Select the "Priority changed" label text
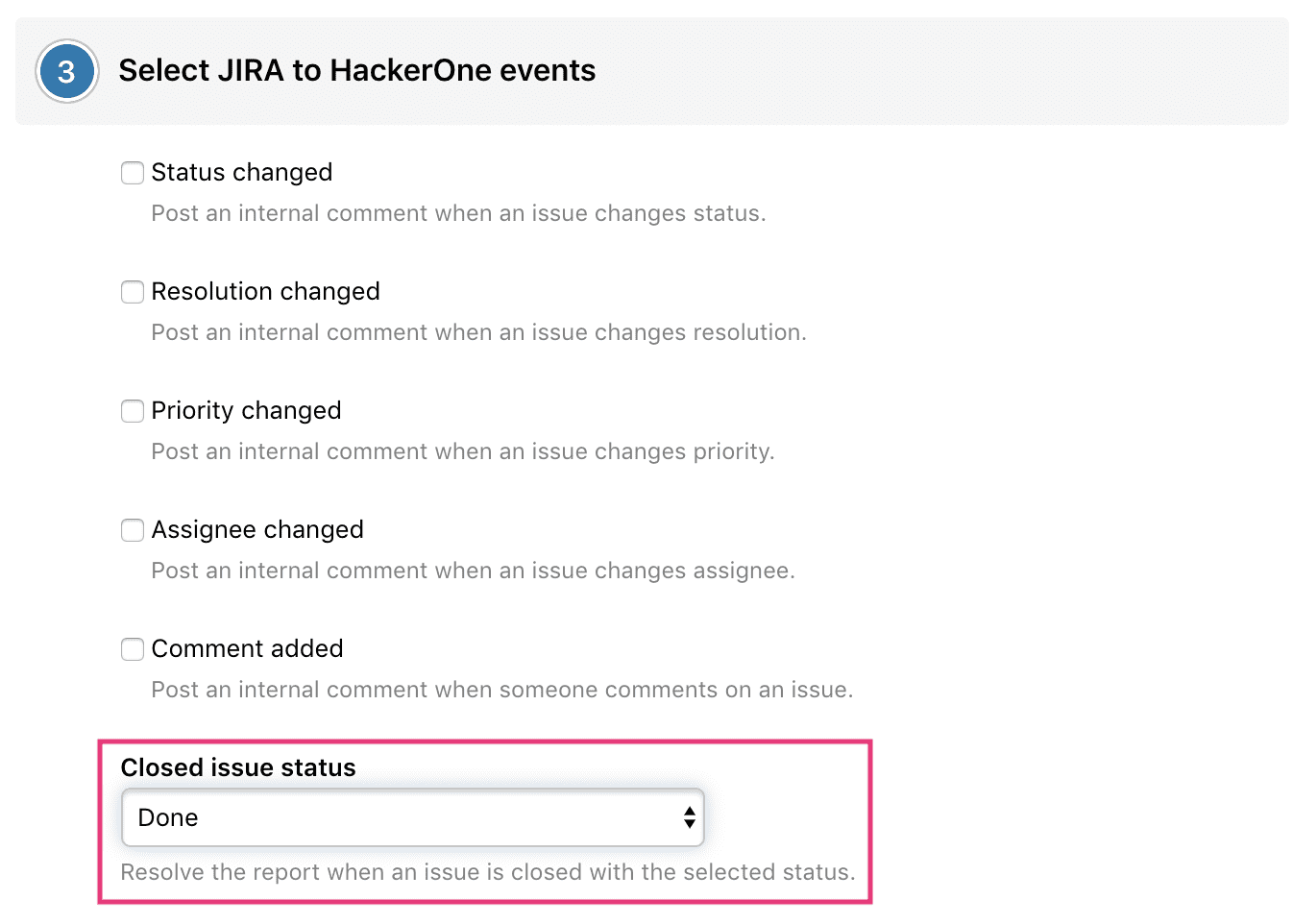Image resolution: width=1293 pixels, height=924 pixels. tap(247, 411)
